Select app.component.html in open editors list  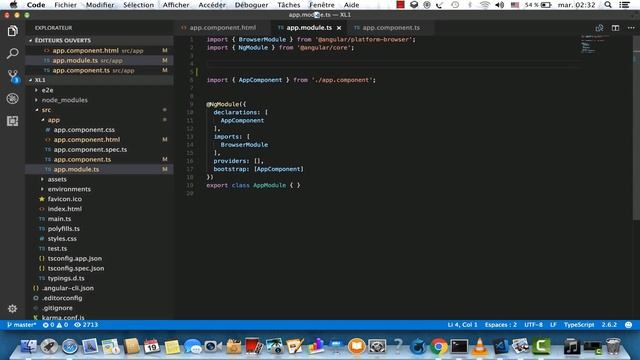[x=100, y=51]
